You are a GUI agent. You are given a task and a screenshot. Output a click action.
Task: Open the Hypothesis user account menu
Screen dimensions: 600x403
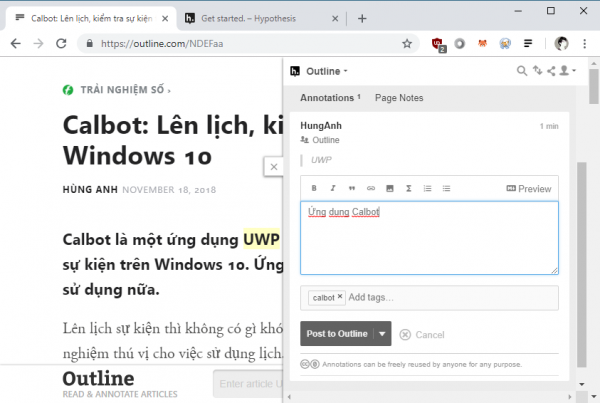pos(567,70)
